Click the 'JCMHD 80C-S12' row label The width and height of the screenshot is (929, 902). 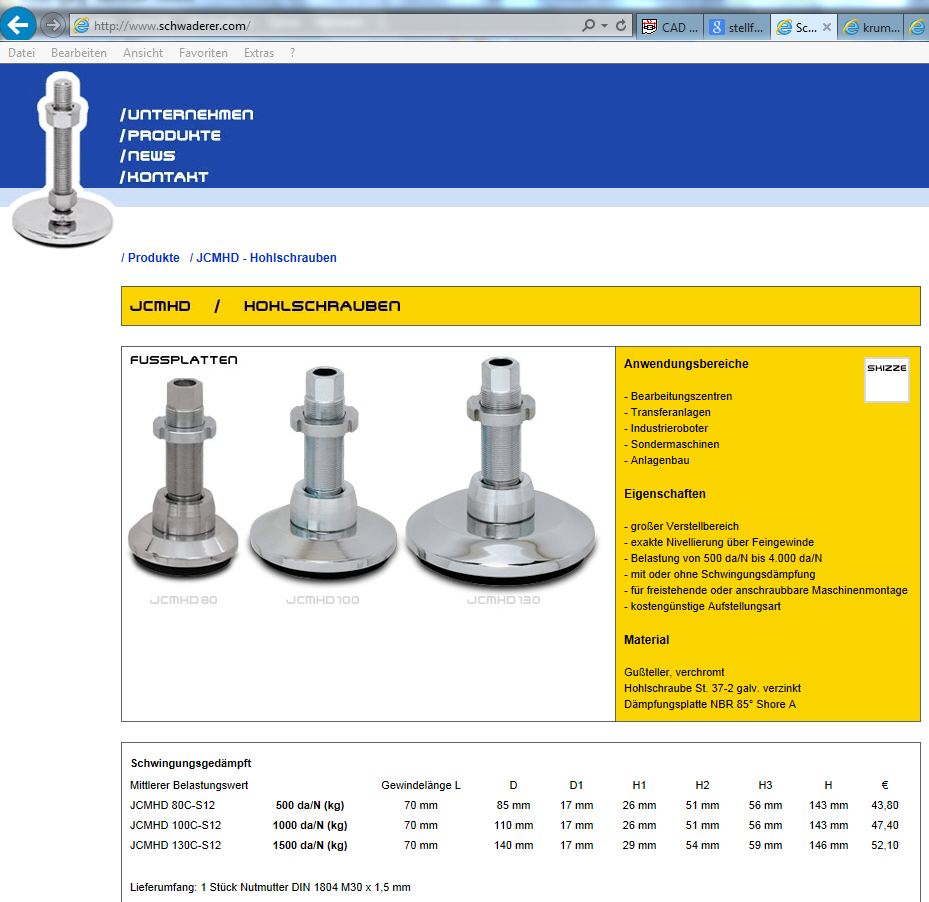pyautogui.click(x=172, y=805)
